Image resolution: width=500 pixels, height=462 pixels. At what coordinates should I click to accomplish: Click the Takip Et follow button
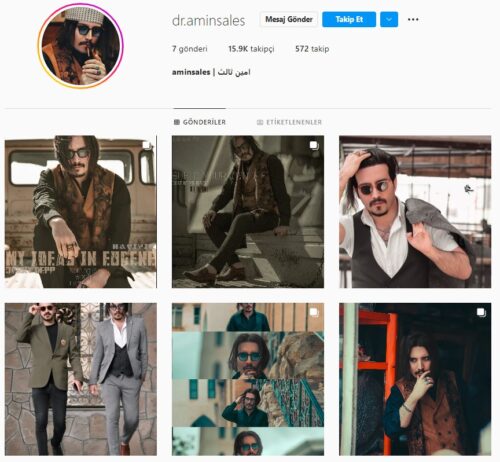[x=349, y=20]
